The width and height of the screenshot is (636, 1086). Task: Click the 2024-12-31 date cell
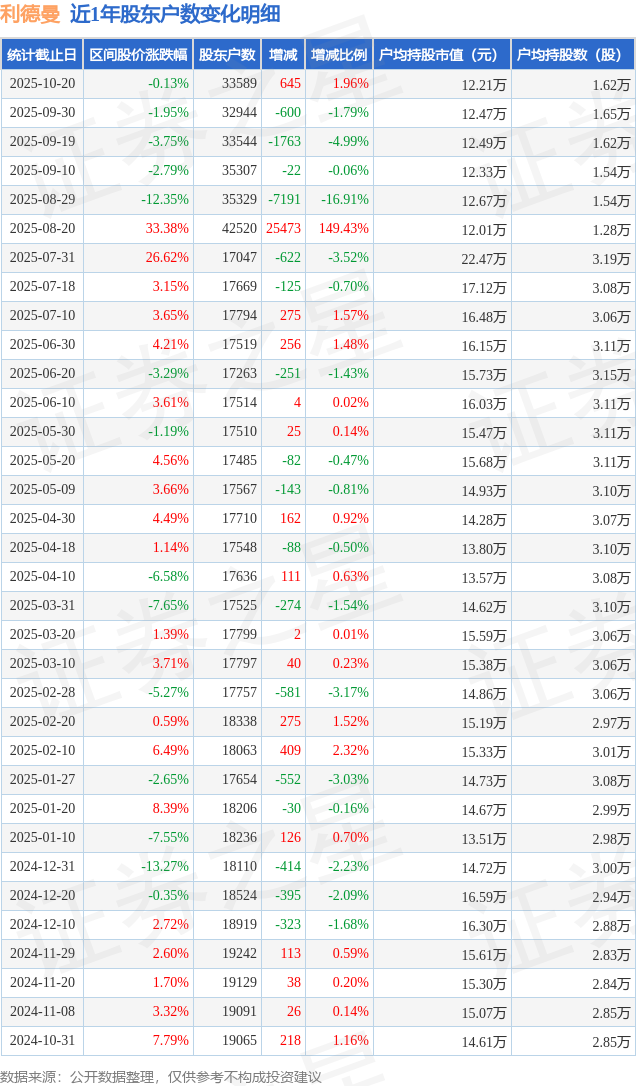(42, 867)
